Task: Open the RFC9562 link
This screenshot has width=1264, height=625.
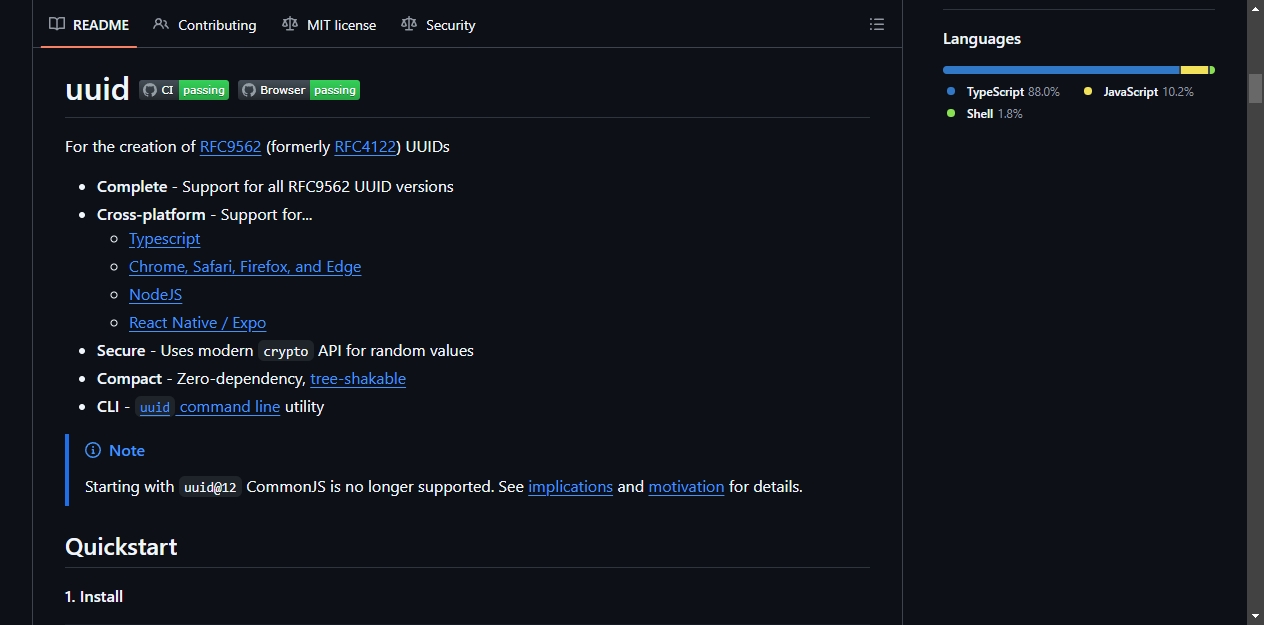Action: pos(230,146)
